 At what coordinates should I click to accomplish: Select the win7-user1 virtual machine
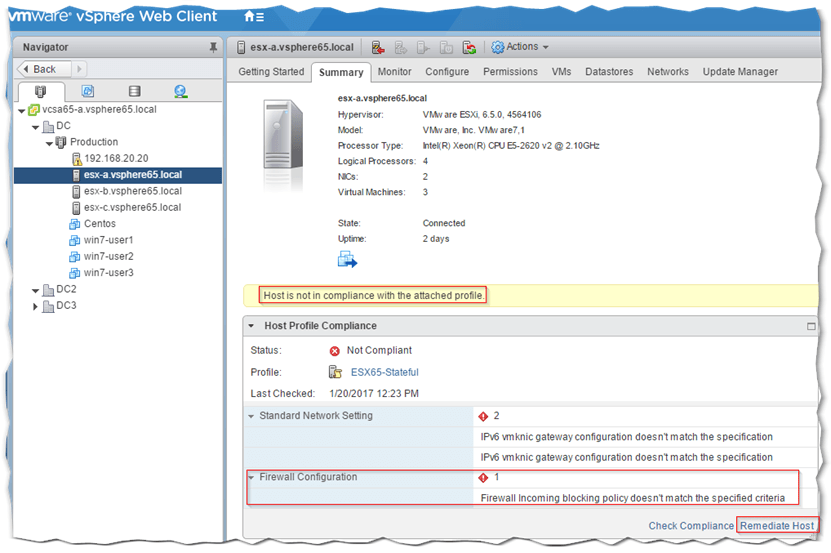coord(108,240)
